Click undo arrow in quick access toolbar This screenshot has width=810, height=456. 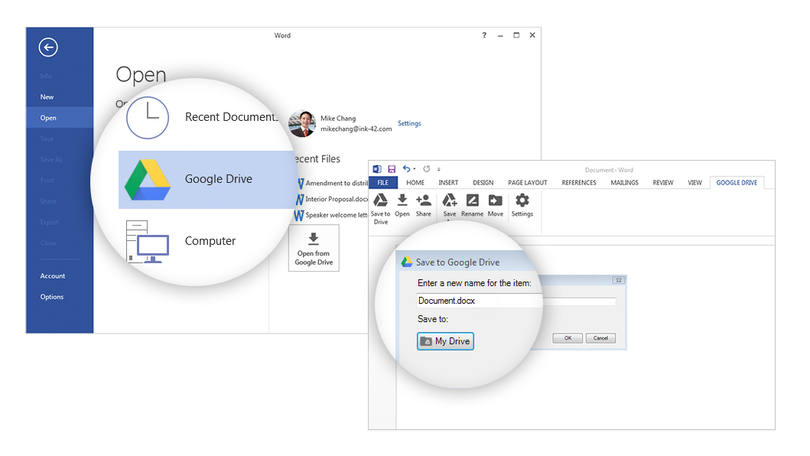pos(407,169)
